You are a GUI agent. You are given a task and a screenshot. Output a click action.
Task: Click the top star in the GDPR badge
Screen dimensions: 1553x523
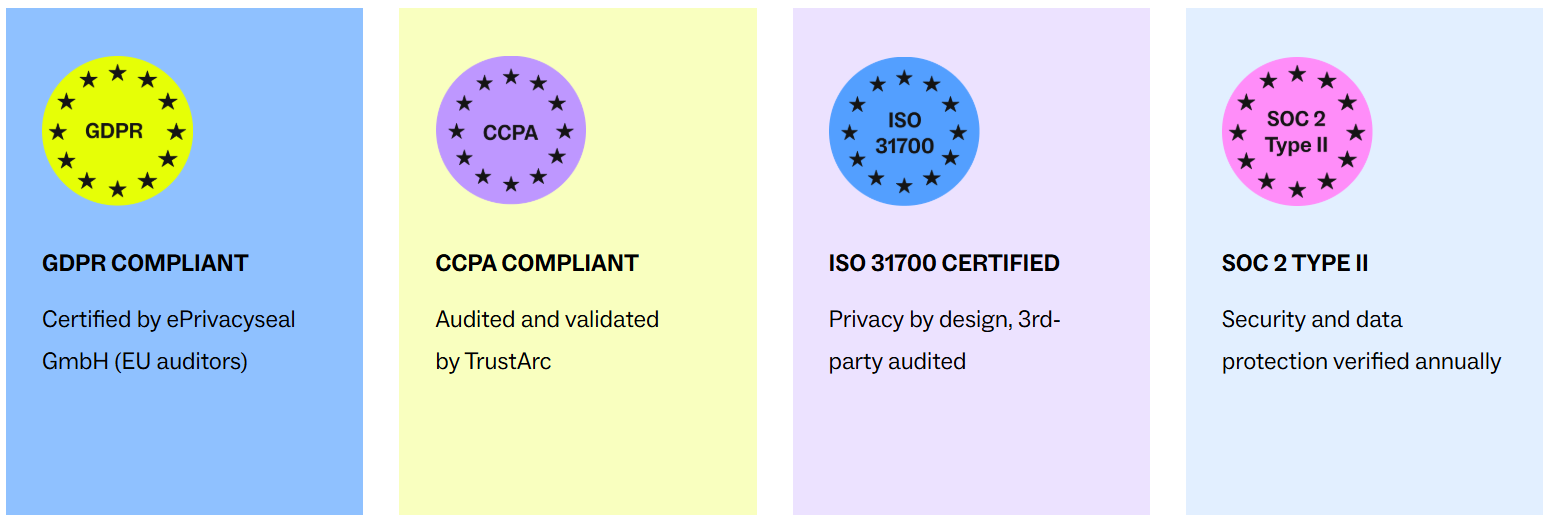[117, 73]
